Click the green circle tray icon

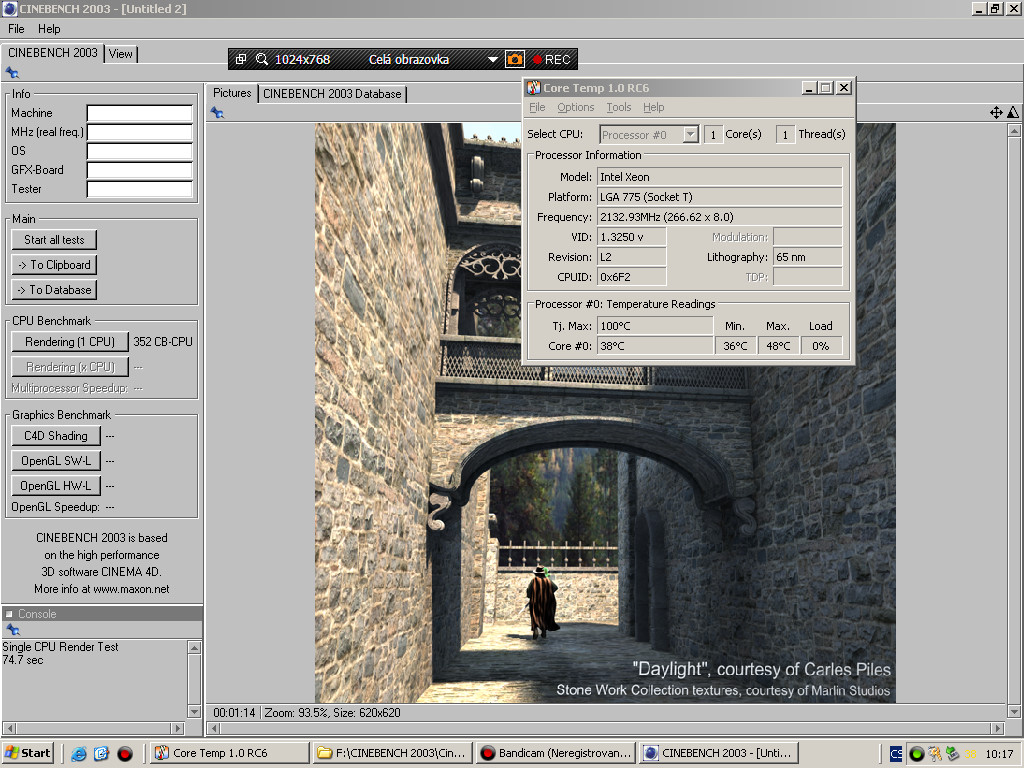[916, 754]
